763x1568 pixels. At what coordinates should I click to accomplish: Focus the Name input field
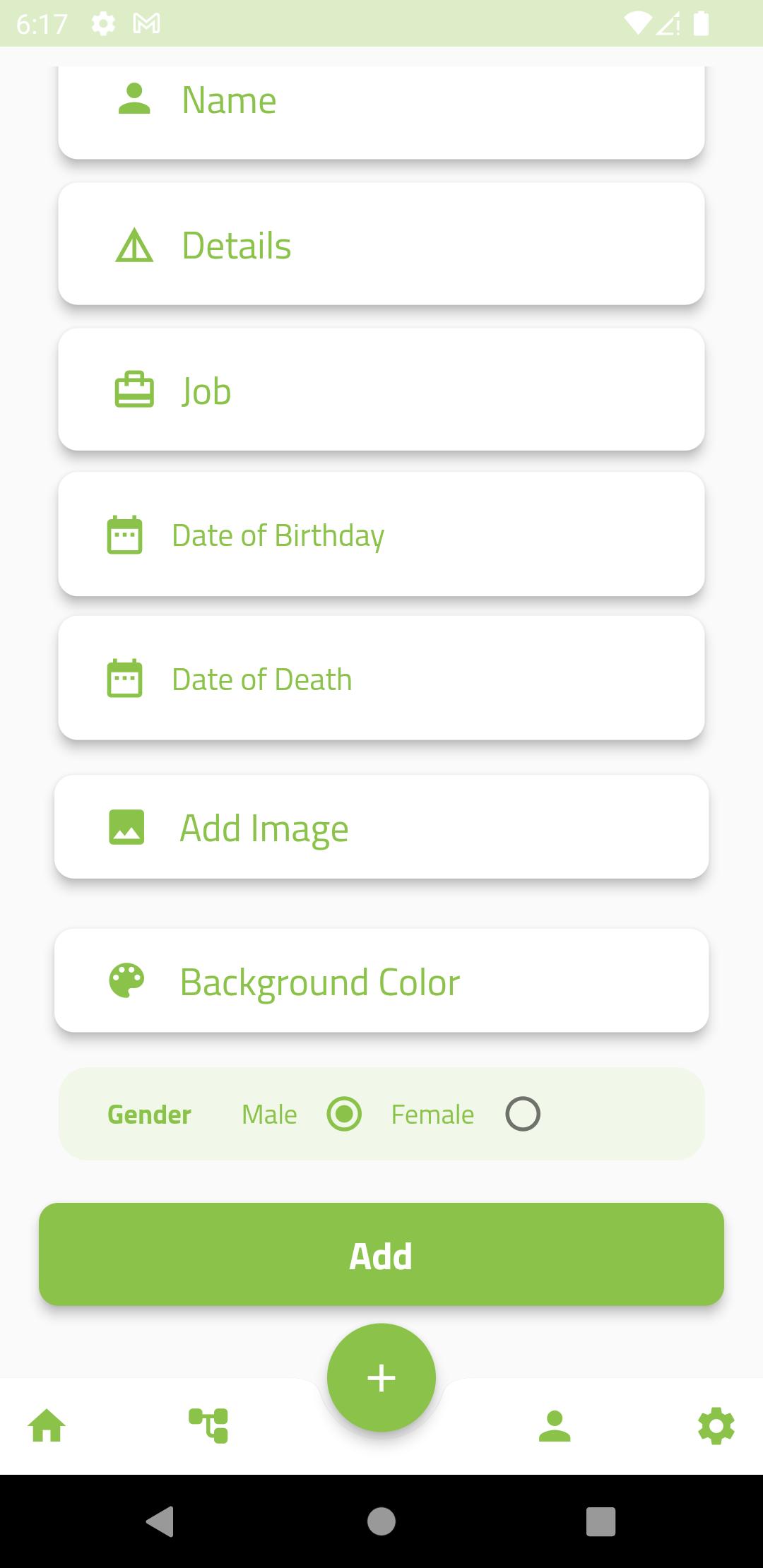click(x=424, y=100)
